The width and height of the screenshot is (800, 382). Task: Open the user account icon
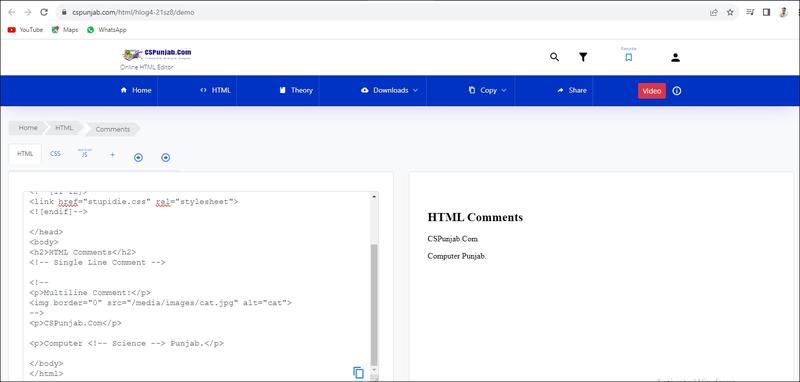click(x=676, y=58)
